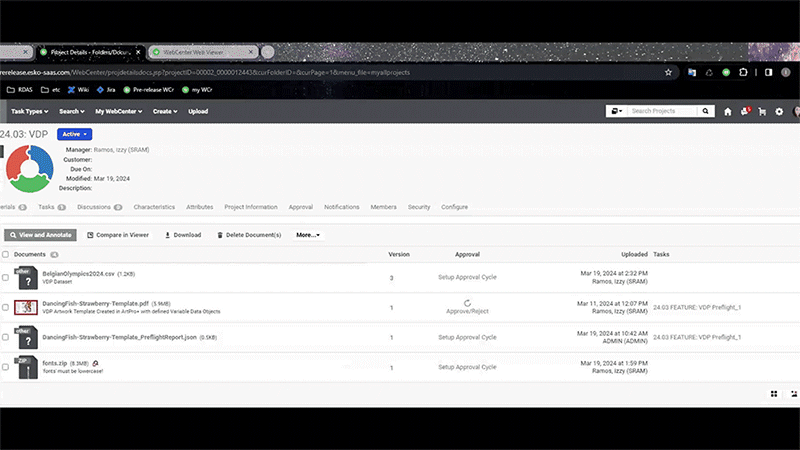The image size is (800, 450).
Task: Open the More... dropdown
Action: tap(307, 235)
